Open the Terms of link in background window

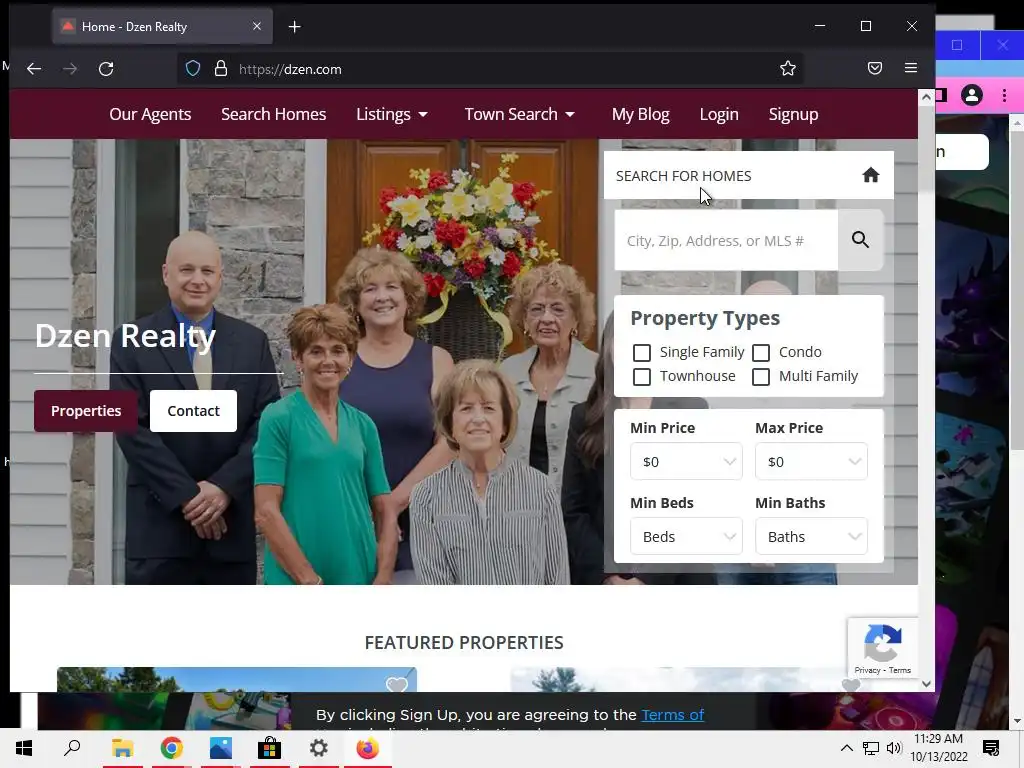pos(673,714)
